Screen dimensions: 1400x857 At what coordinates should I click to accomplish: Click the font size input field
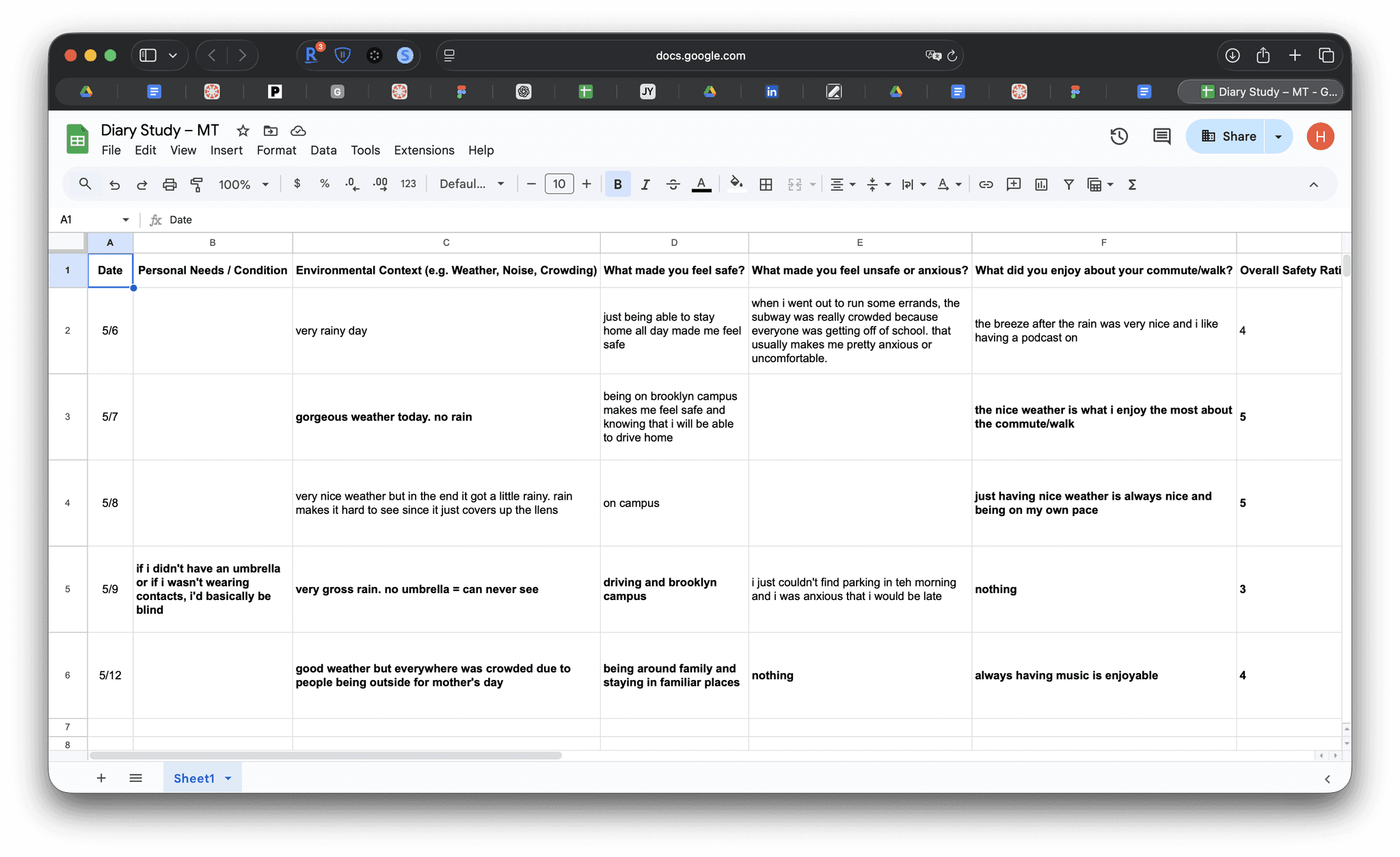[558, 185]
